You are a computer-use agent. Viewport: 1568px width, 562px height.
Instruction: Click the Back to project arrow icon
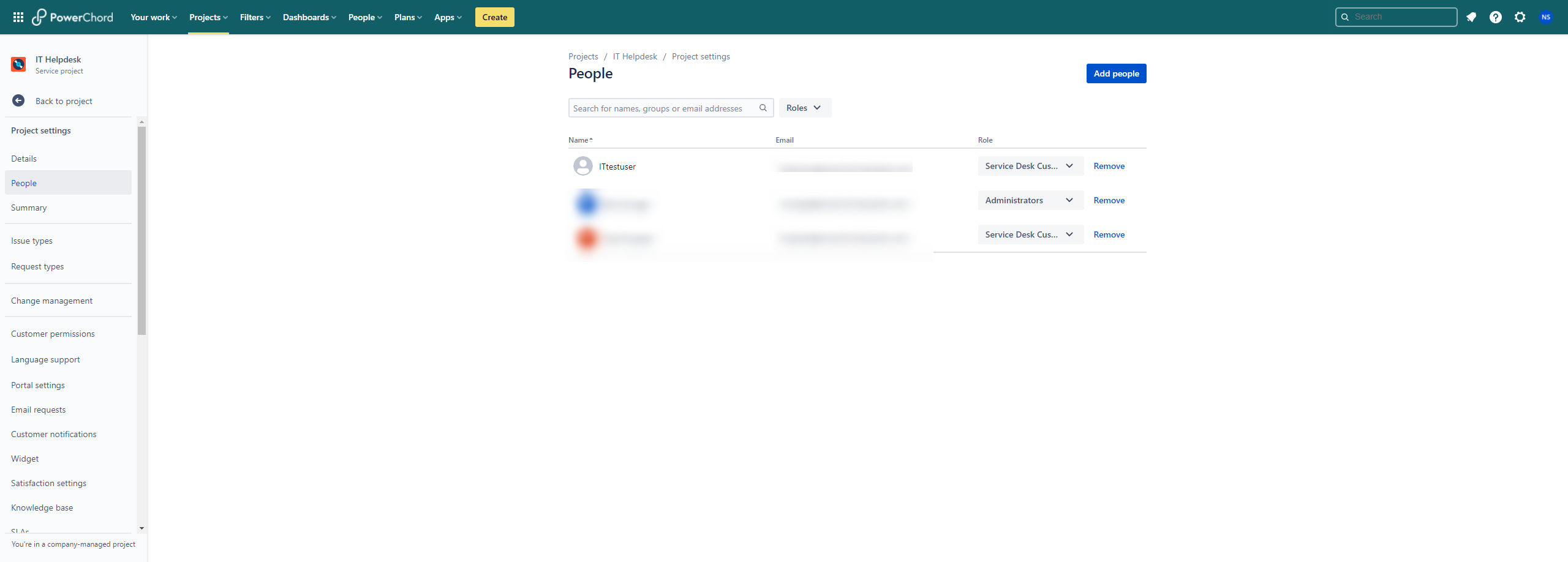coord(18,101)
